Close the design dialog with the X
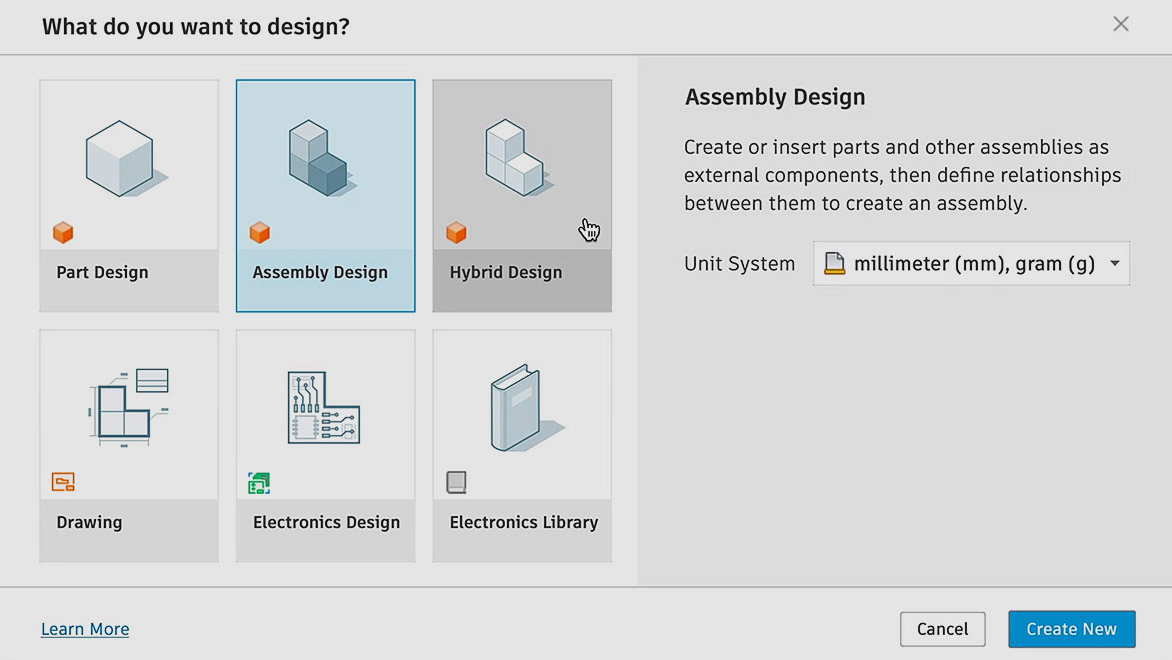Viewport: 1172px width, 660px height. point(1121,24)
